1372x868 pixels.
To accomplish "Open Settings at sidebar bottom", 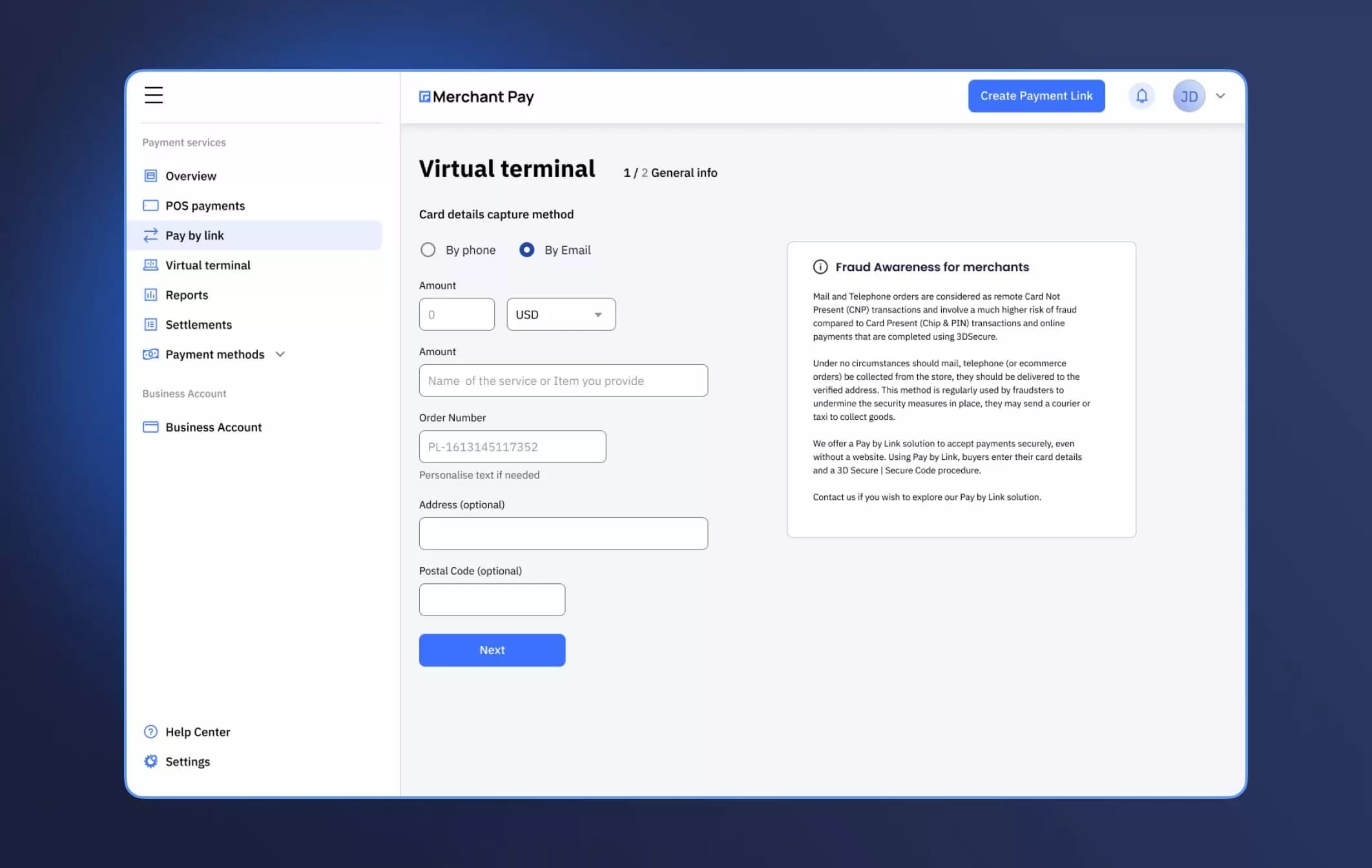I will (187, 761).
